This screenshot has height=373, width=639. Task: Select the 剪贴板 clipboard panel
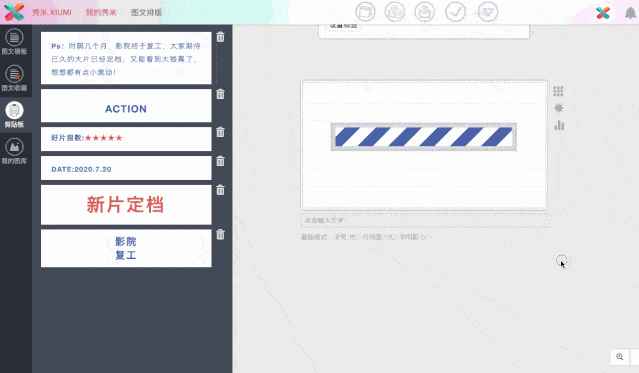[x=14, y=115]
